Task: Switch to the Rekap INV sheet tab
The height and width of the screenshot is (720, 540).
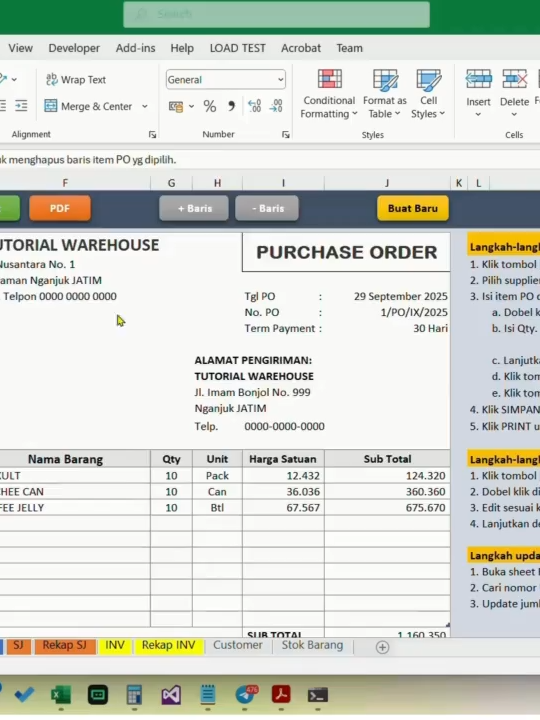Action: point(169,645)
